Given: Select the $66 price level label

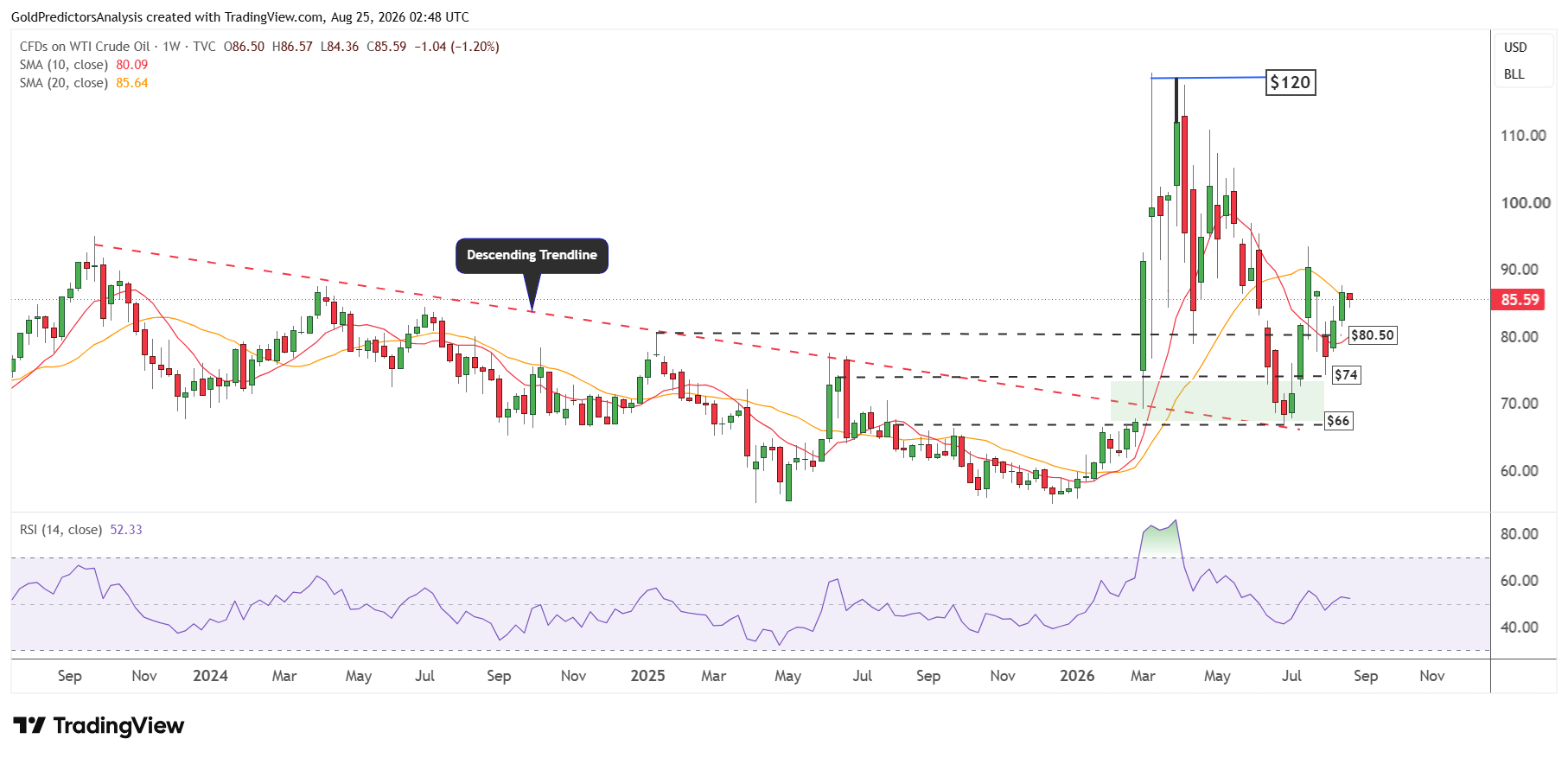Looking at the screenshot, I should click(1338, 421).
